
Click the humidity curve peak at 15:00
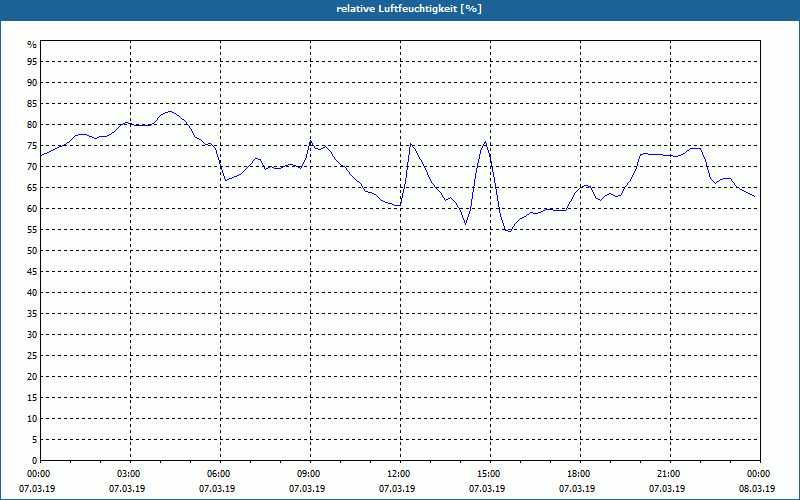coord(485,142)
